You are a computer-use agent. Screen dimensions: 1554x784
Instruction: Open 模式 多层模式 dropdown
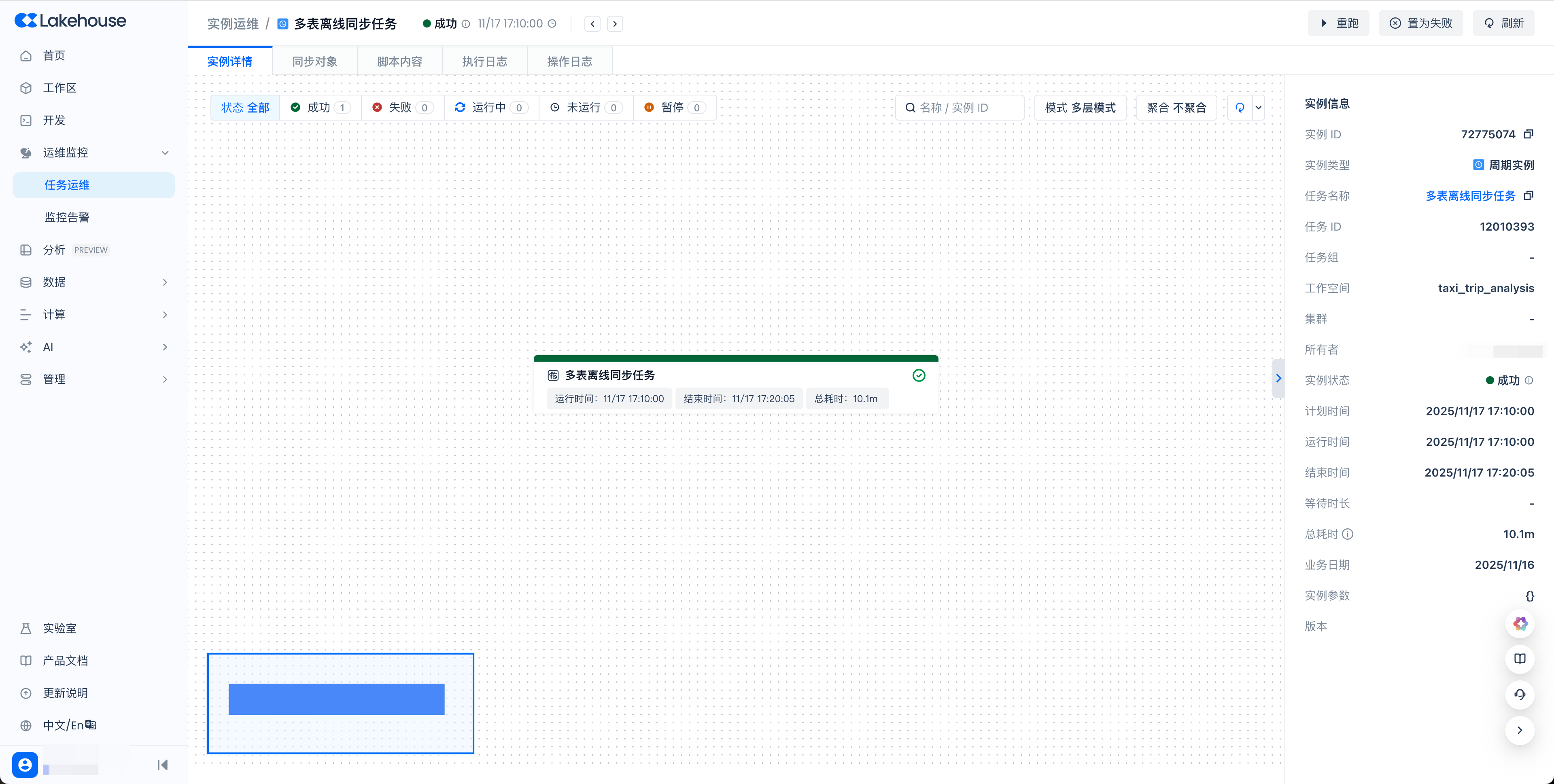pyautogui.click(x=1080, y=107)
